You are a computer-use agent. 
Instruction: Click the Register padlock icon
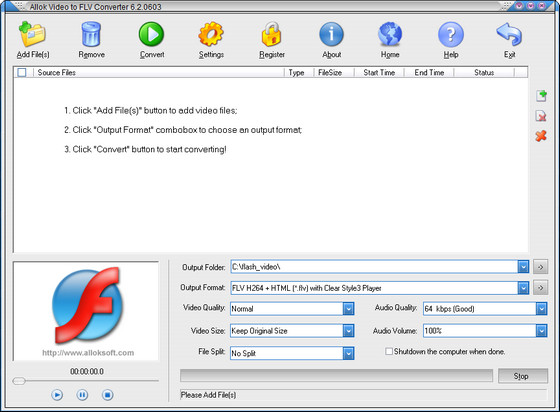(x=271, y=34)
